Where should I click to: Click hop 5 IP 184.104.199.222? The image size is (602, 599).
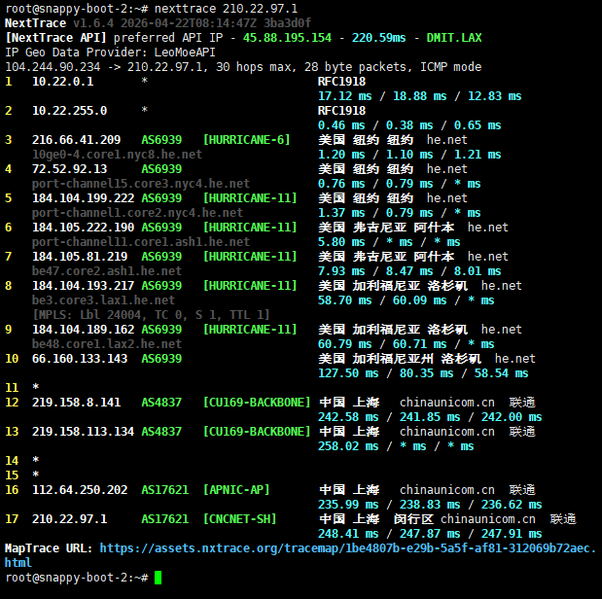(x=83, y=198)
